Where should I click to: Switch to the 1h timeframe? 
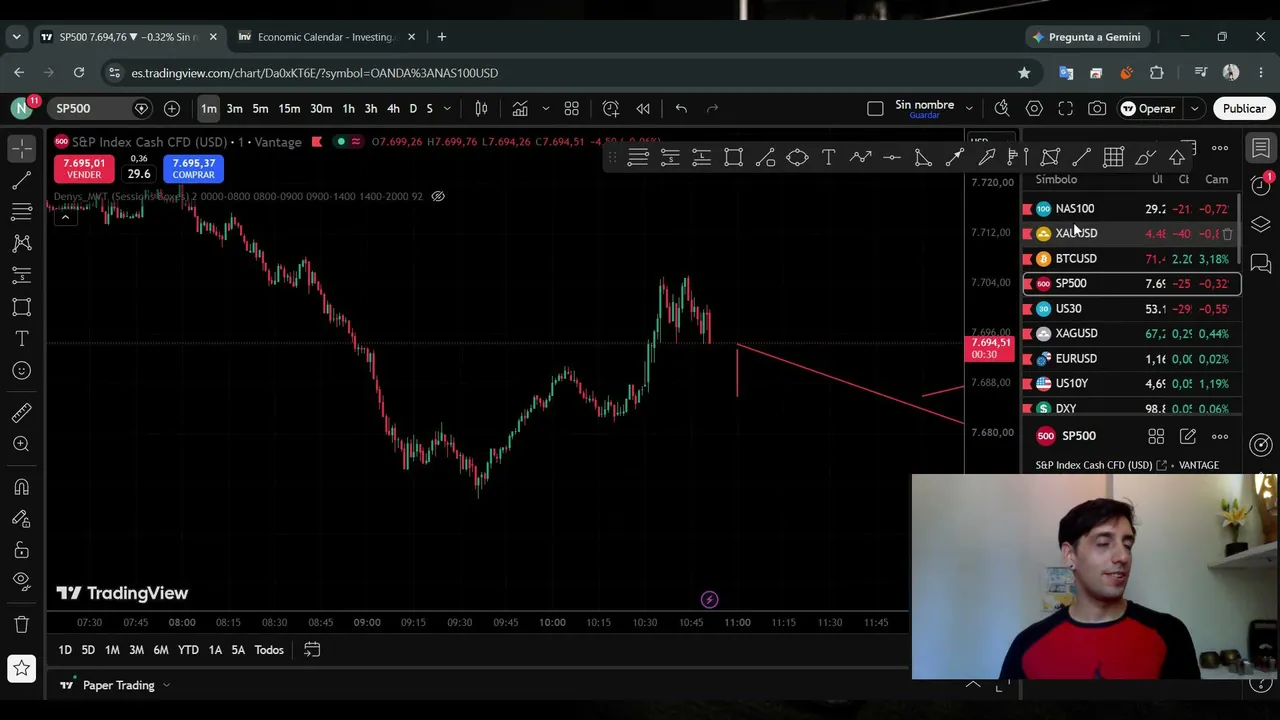click(348, 108)
